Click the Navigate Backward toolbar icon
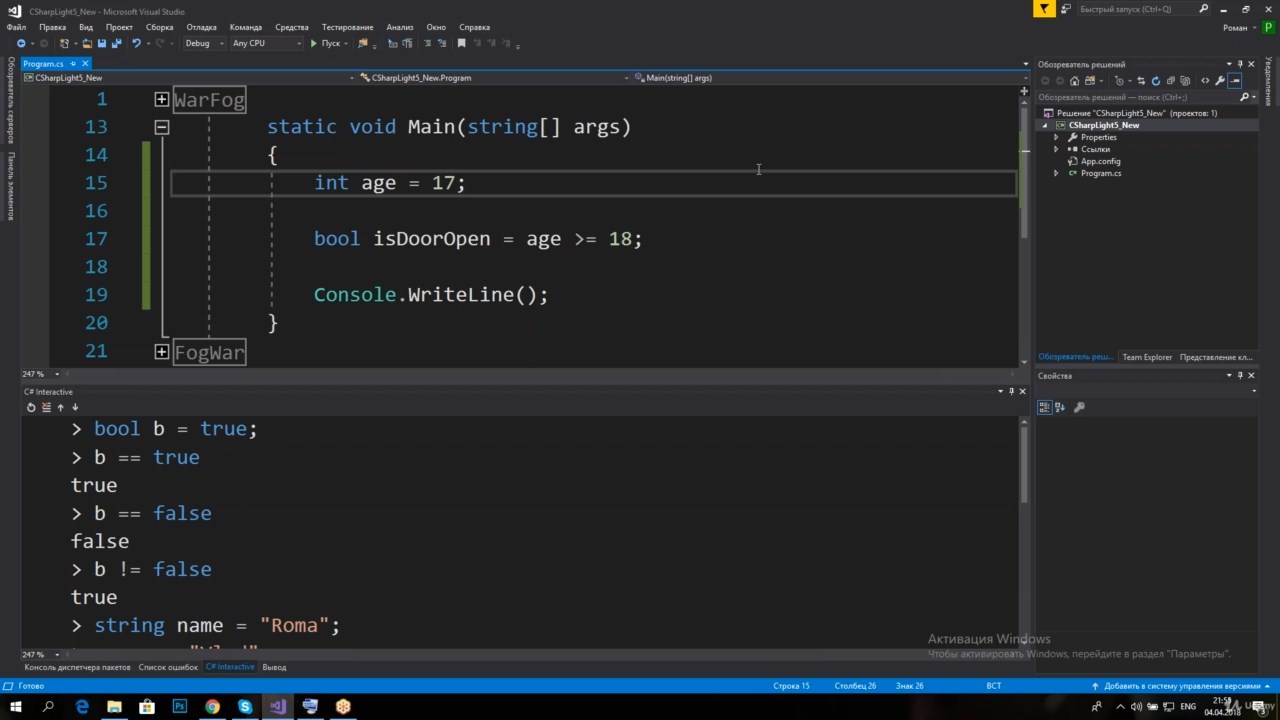 click(21, 43)
